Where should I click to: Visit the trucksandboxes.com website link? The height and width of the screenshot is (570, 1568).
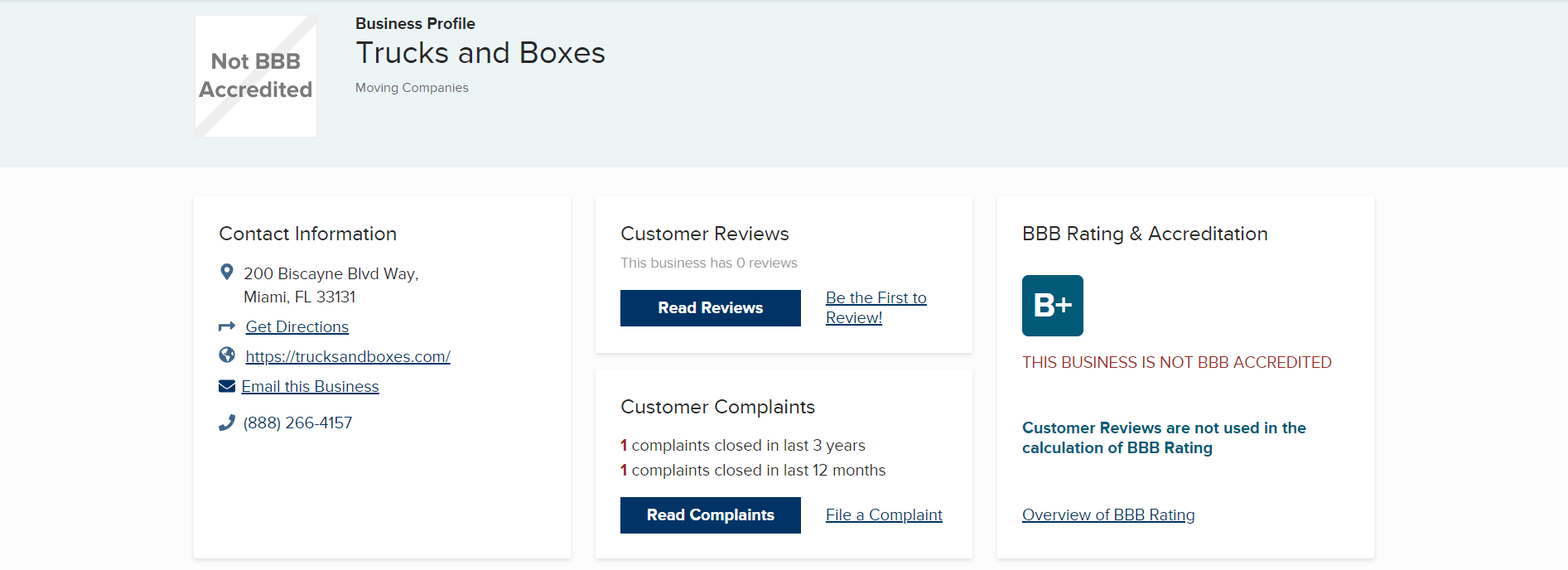pos(348,357)
